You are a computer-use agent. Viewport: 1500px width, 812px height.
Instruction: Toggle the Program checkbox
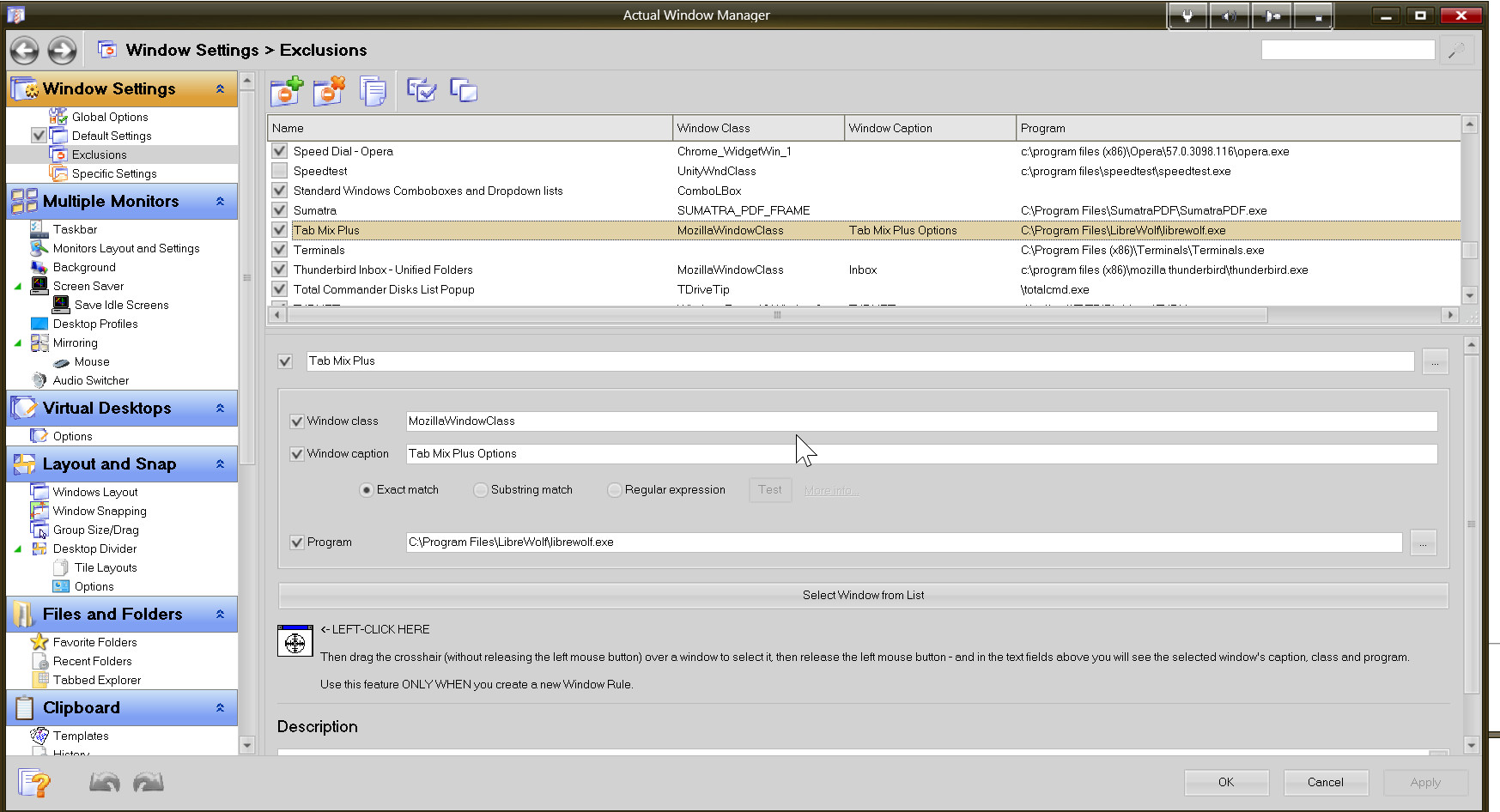pyautogui.click(x=297, y=542)
